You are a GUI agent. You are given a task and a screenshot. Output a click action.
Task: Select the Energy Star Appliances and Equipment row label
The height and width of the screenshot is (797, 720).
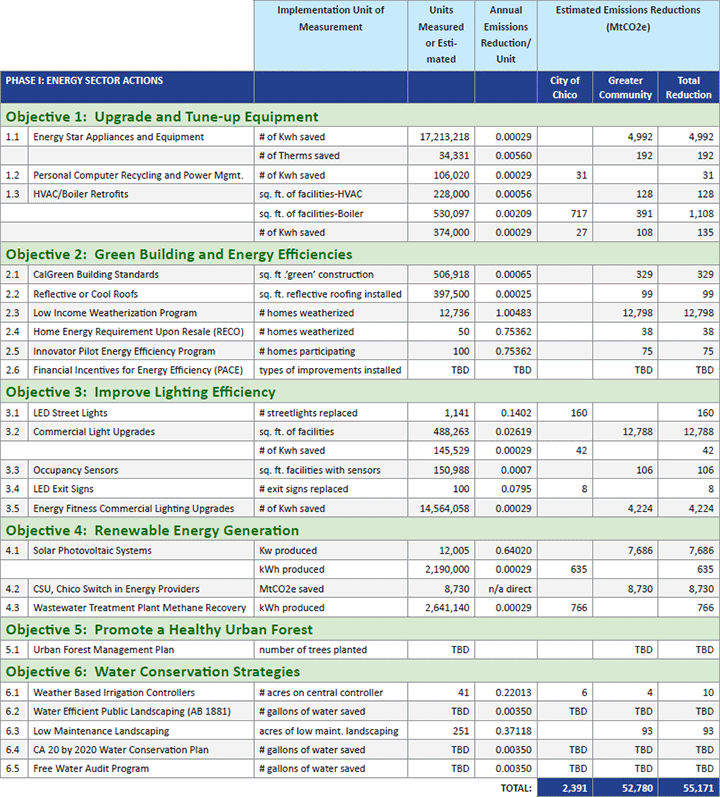118,137
